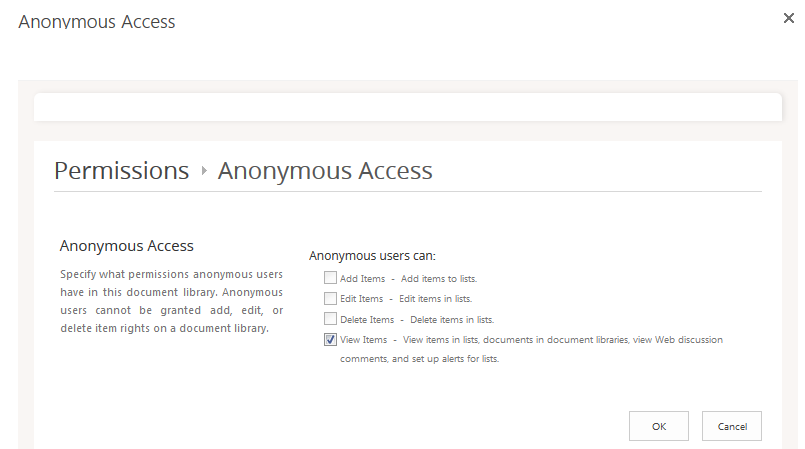Uncheck the View Items checkbox

pyautogui.click(x=330, y=340)
